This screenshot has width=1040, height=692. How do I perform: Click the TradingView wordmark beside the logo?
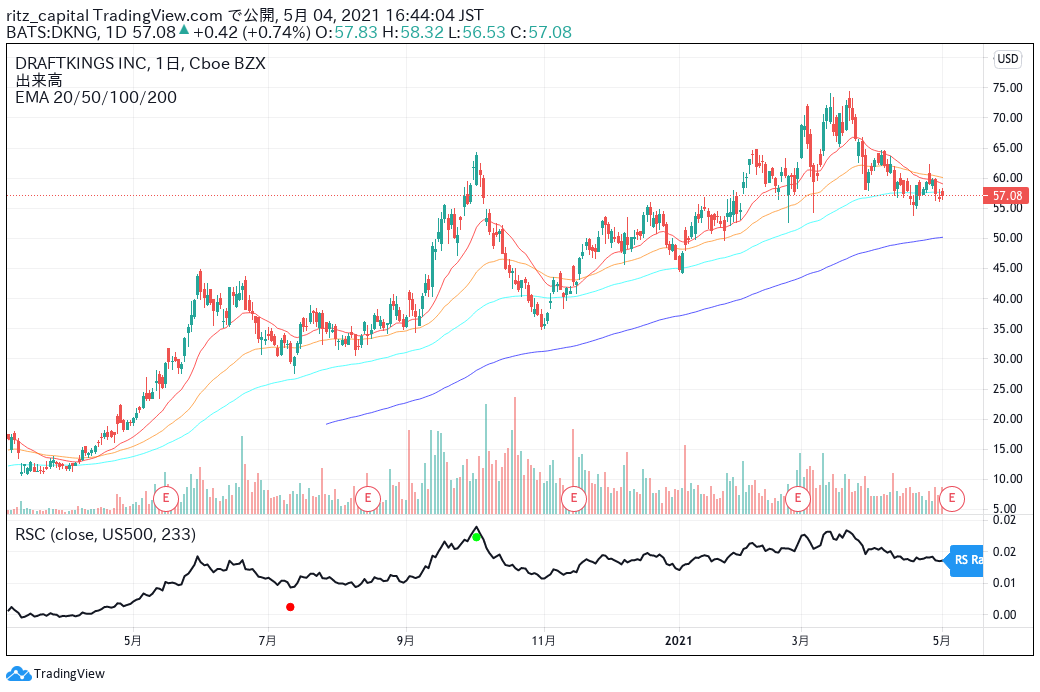point(69,674)
